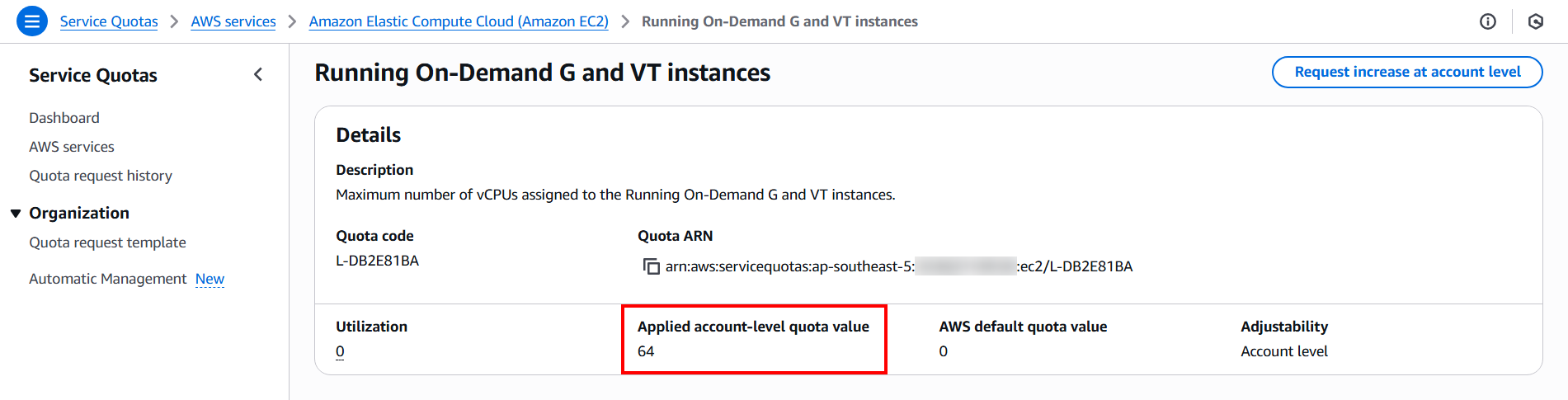Open Automatic Management in sidebar
Viewport: 1568px width, 400px height.
[x=108, y=279]
